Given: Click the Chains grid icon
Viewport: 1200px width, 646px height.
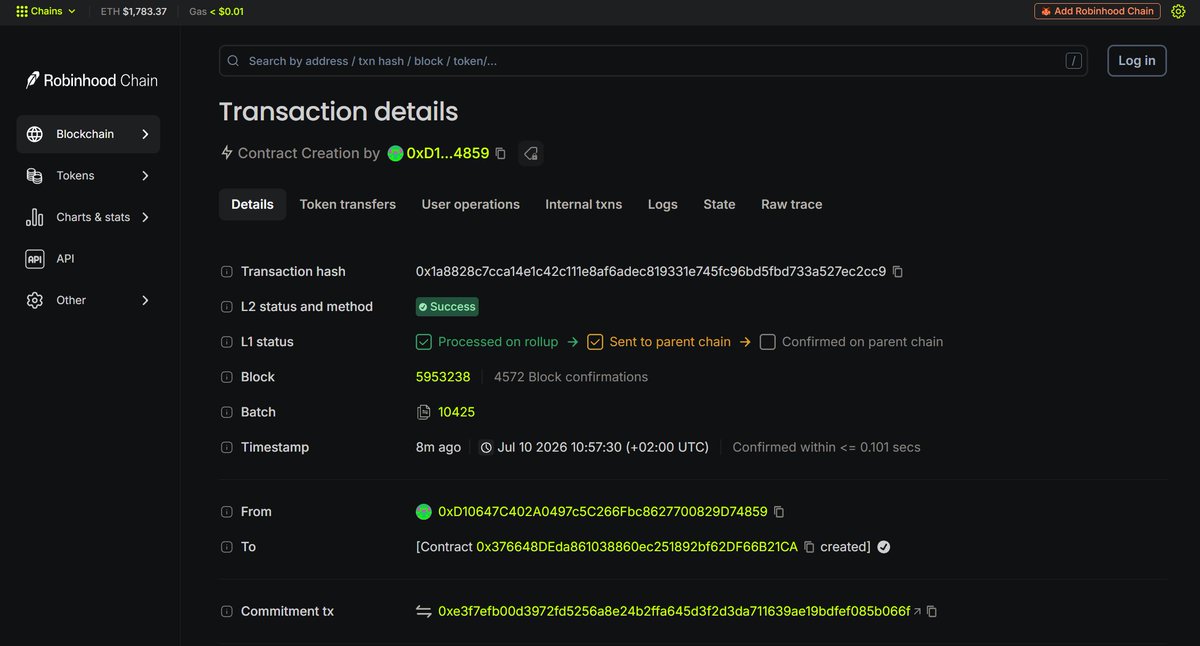Looking at the screenshot, I should point(22,11).
